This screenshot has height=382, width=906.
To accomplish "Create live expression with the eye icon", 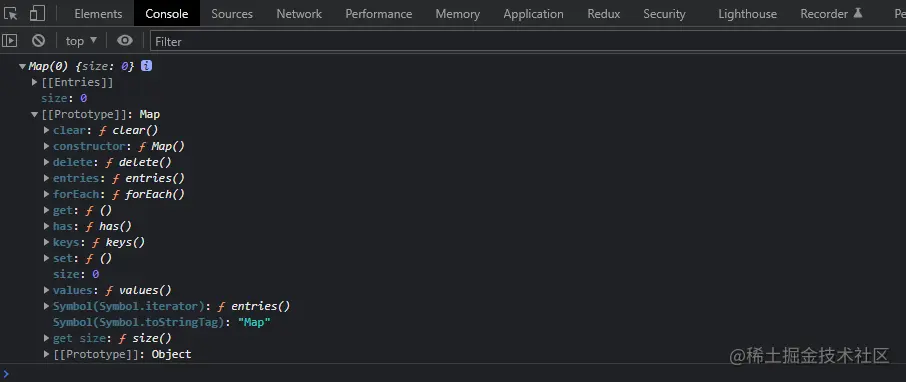I will coord(125,40).
